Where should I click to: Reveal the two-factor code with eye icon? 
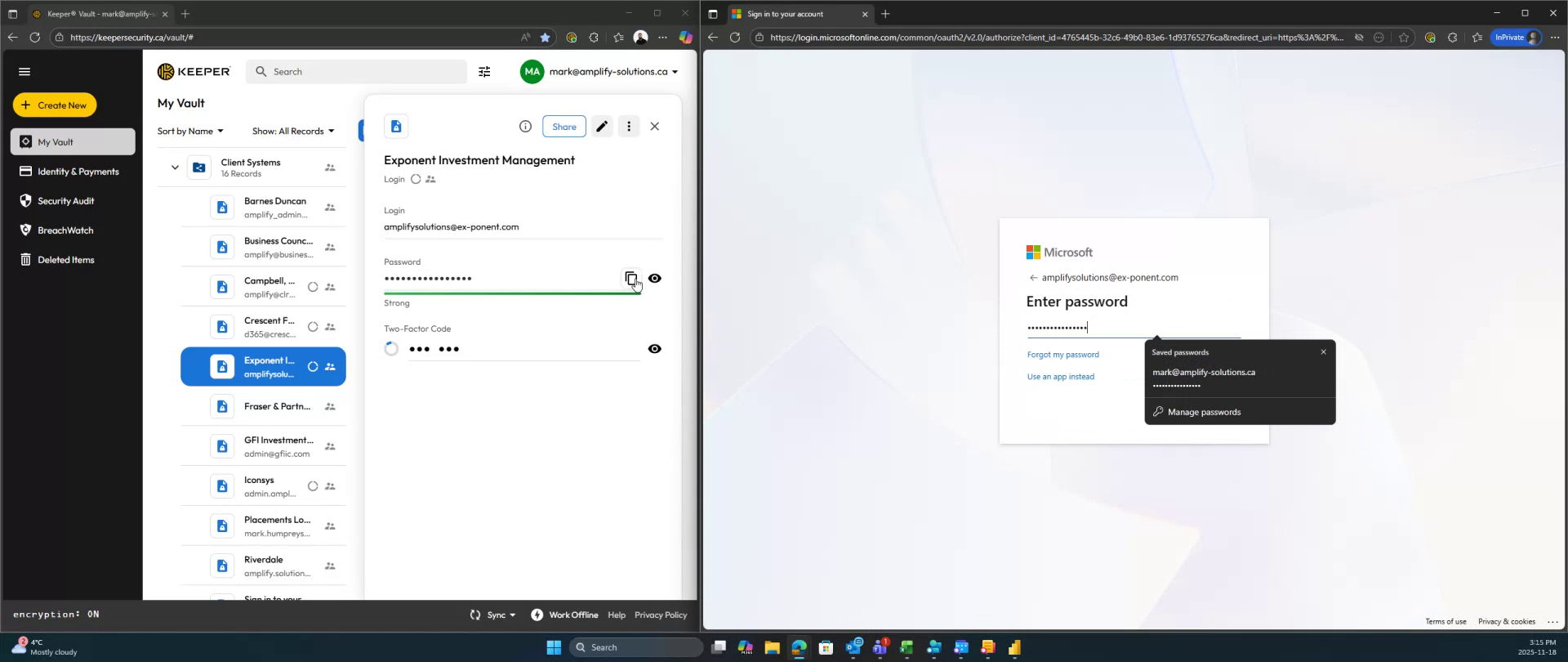655,349
